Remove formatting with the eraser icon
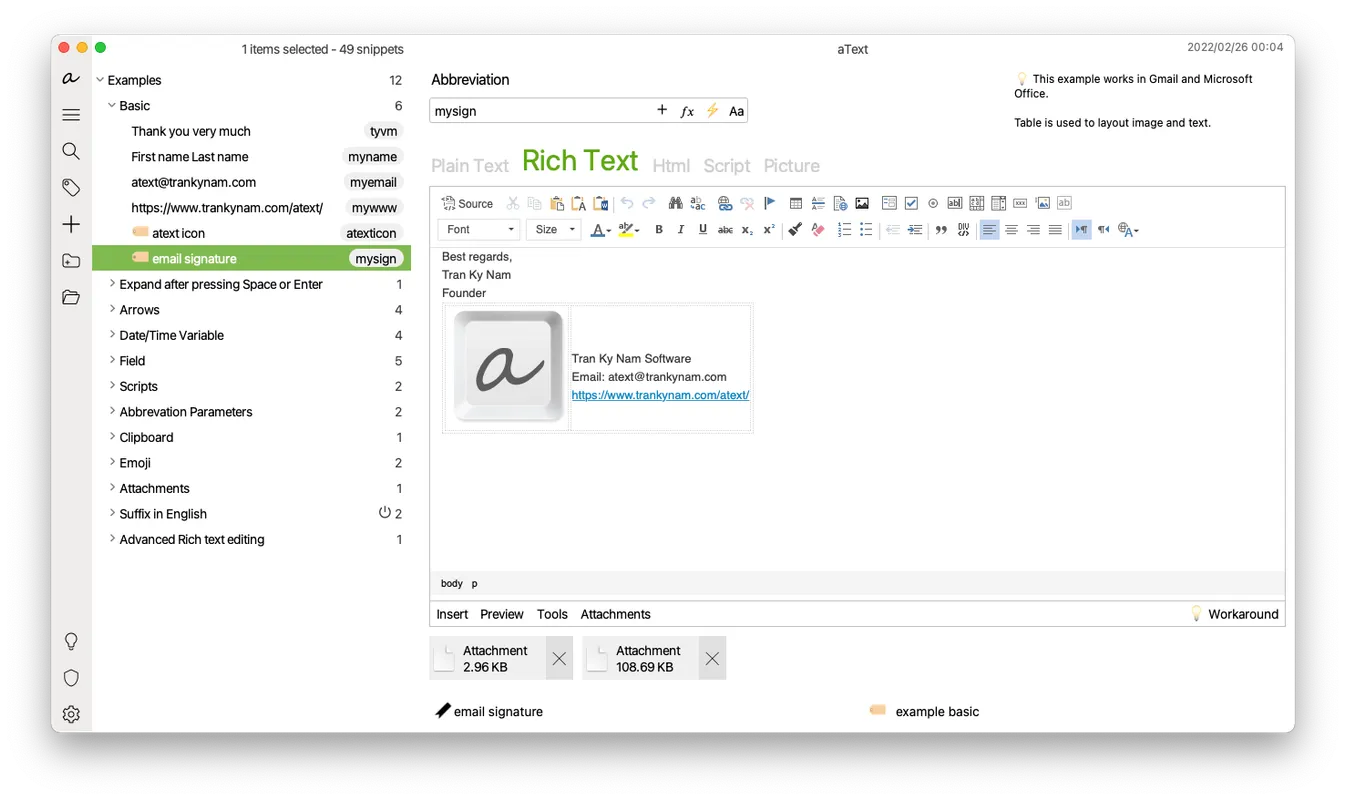This screenshot has width=1346, height=800. pos(817,229)
